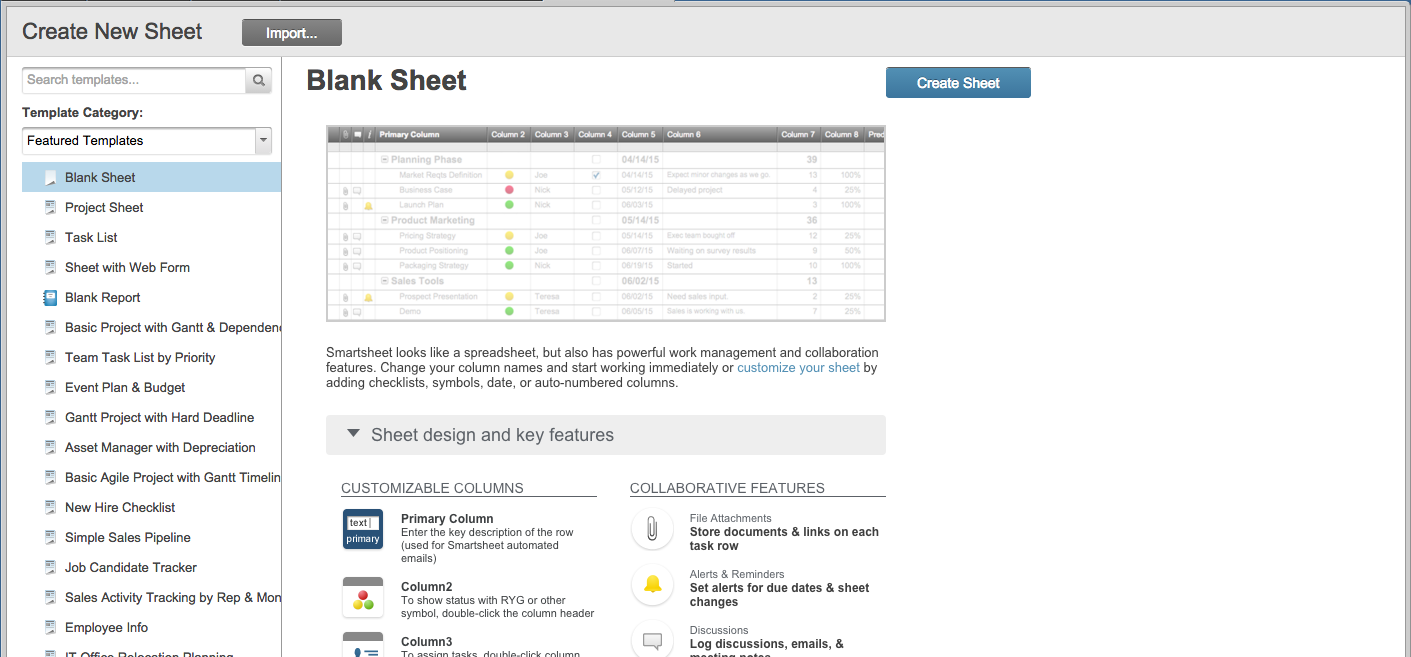Click the Job Candidate Tracker icon

(x=50, y=568)
